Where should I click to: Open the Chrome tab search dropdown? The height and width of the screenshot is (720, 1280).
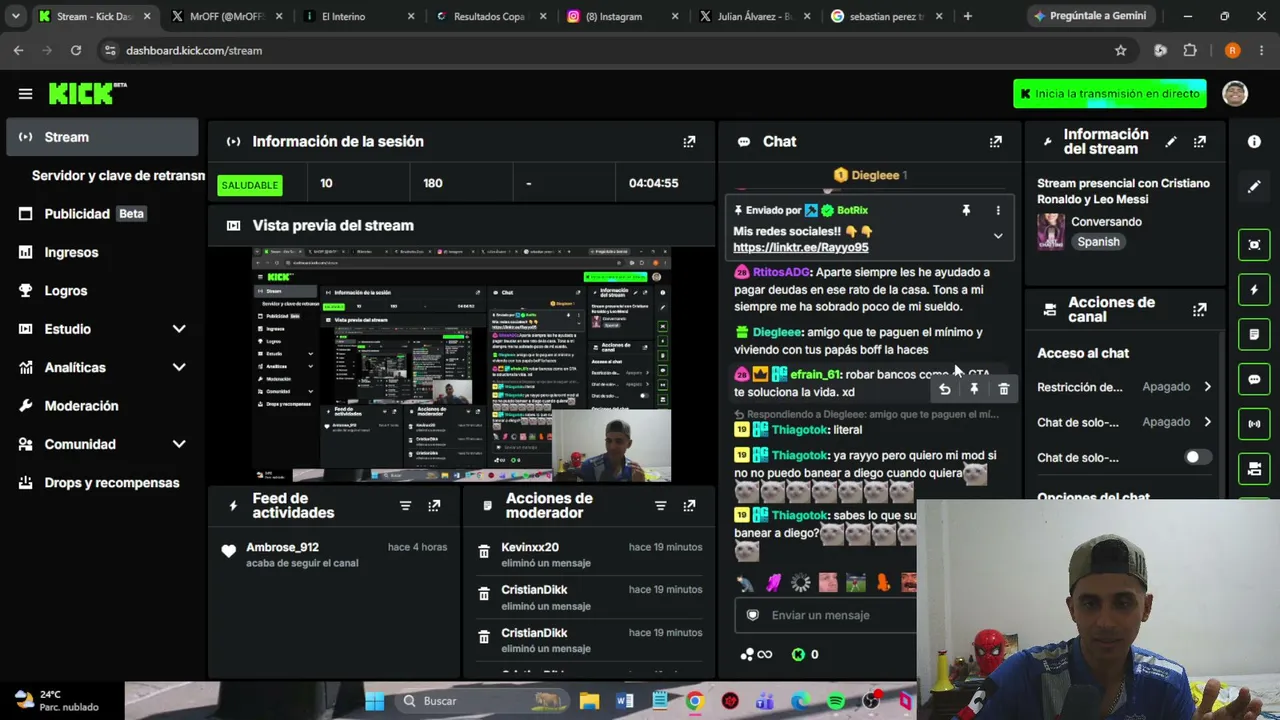coord(15,16)
